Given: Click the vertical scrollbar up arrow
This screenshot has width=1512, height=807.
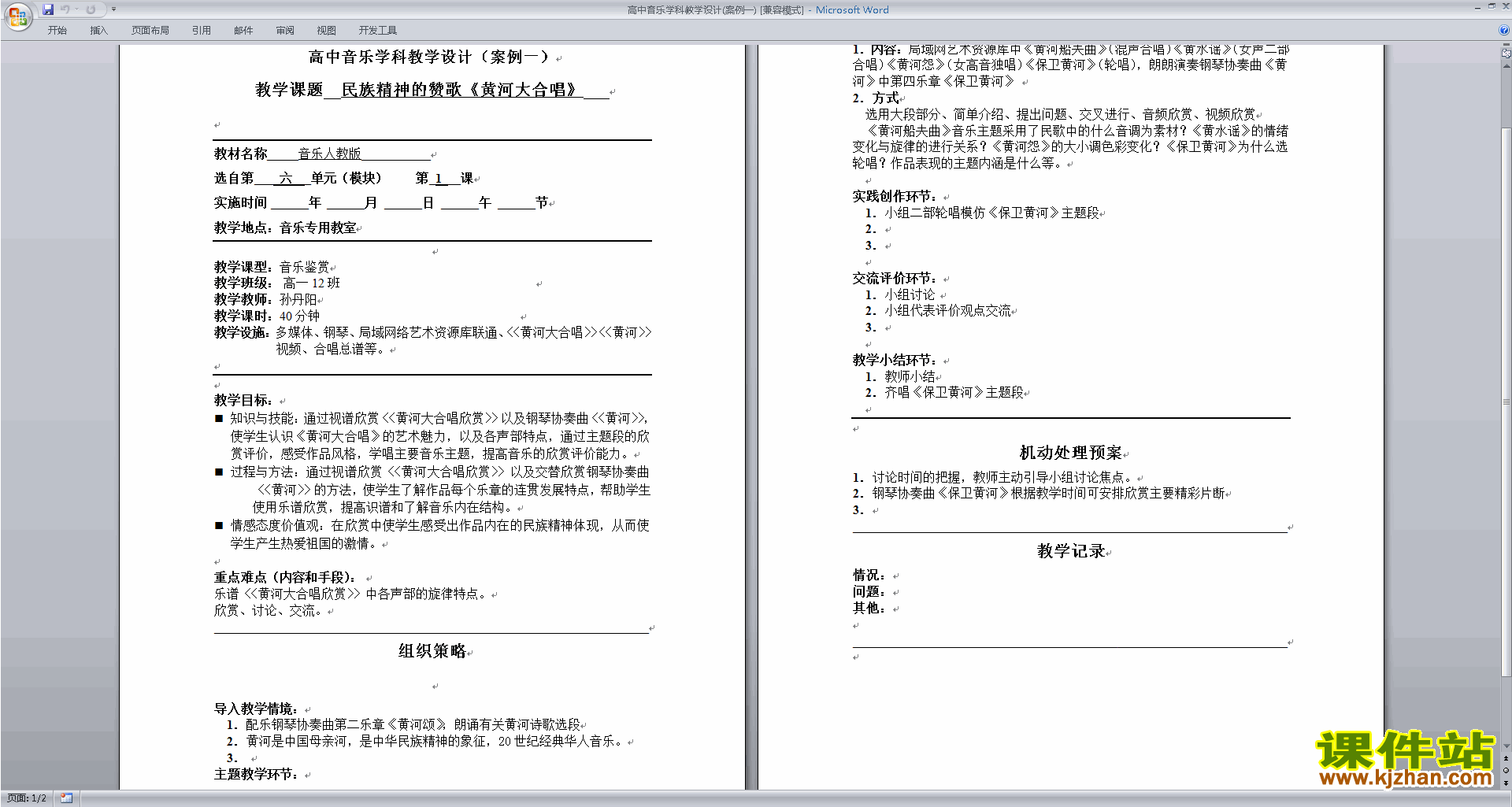Looking at the screenshot, I should coord(1506,66).
